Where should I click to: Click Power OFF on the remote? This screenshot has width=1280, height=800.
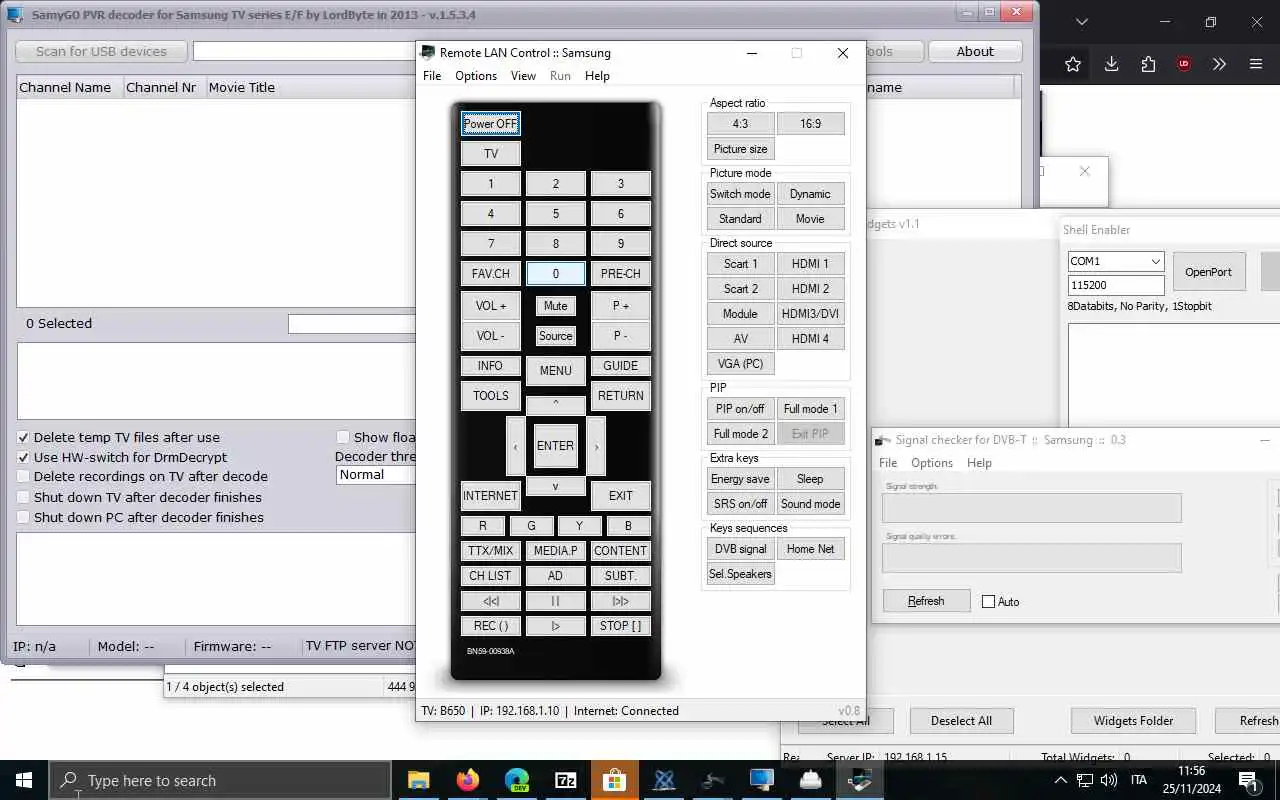tap(490, 124)
